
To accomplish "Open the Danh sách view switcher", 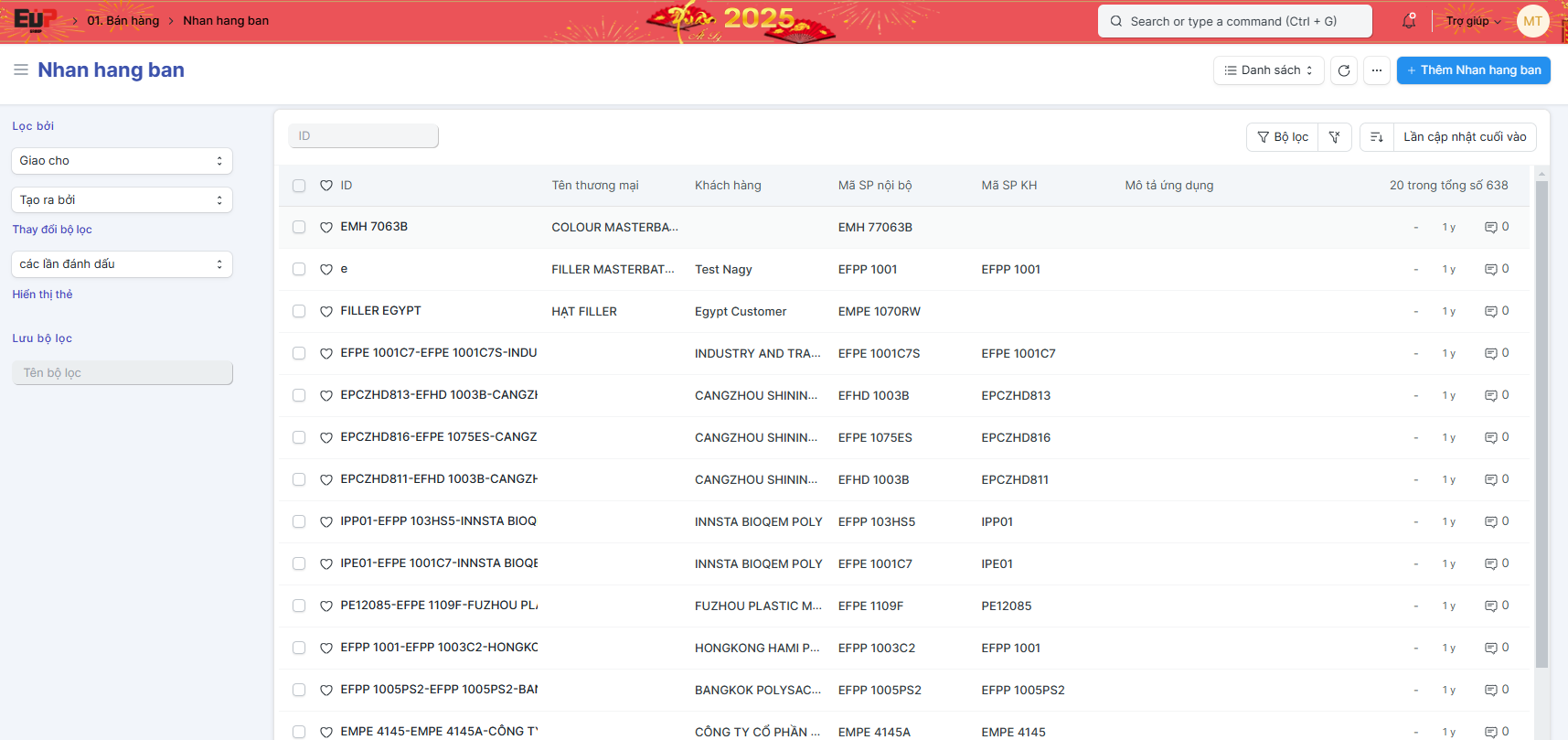I will 1268,70.
